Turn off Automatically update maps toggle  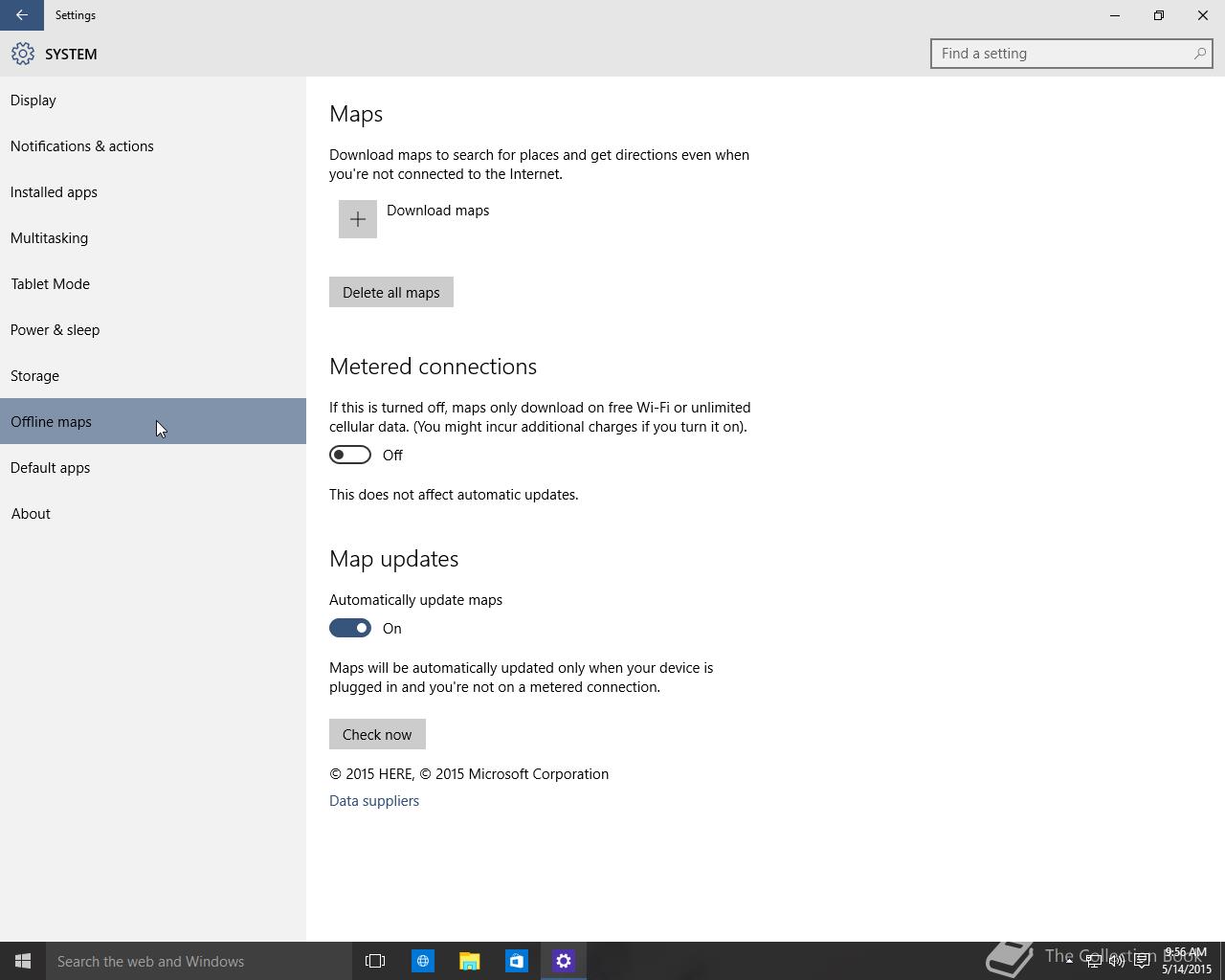click(350, 628)
